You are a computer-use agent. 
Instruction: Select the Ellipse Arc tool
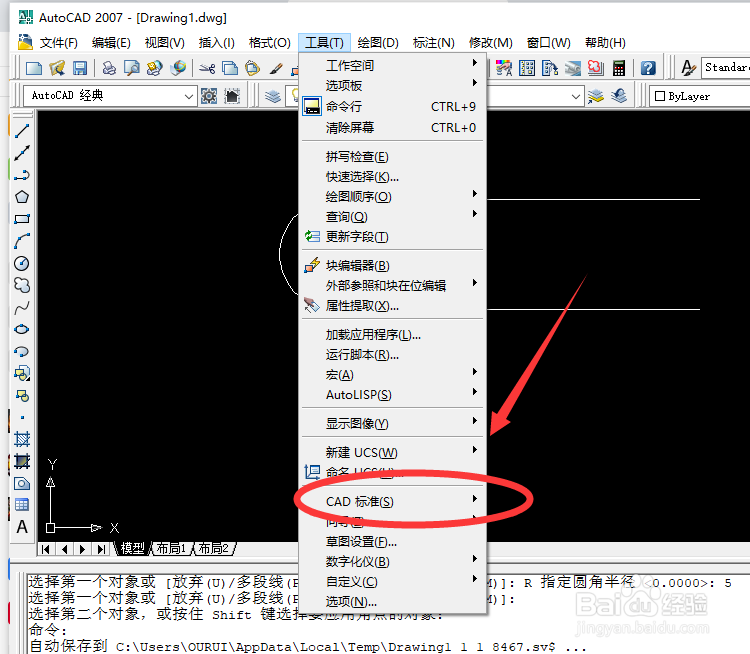point(22,352)
